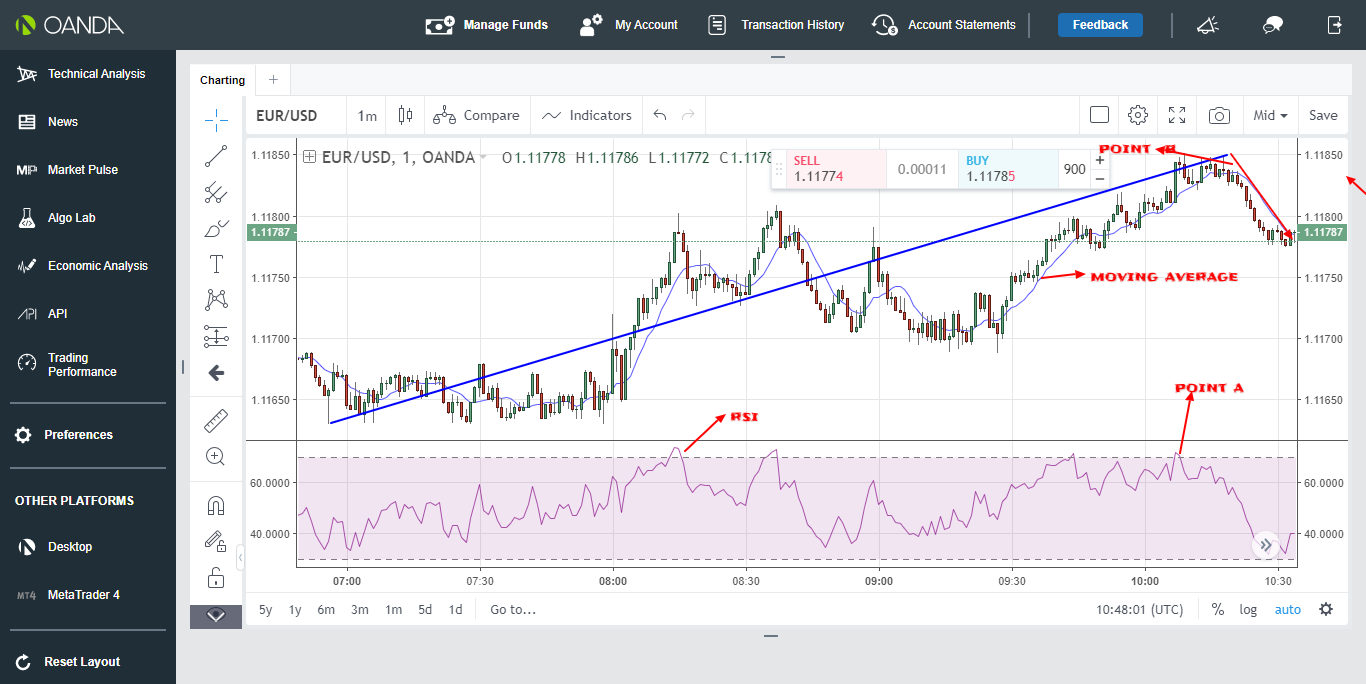The height and width of the screenshot is (684, 1366).
Task: Open the Mid price dropdown
Action: click(x=1270, y=115)
